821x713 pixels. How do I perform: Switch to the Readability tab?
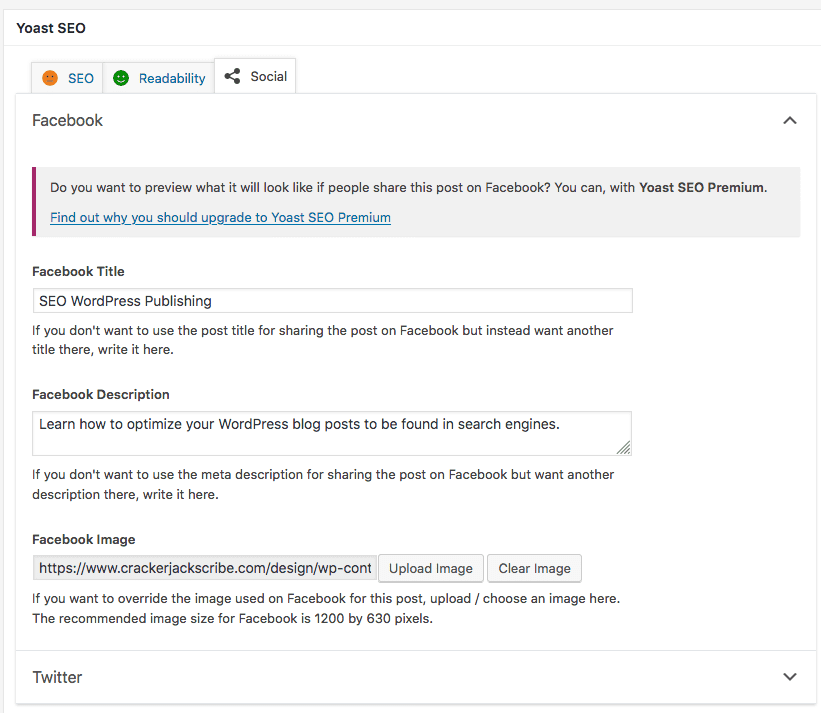pos(159,78)
